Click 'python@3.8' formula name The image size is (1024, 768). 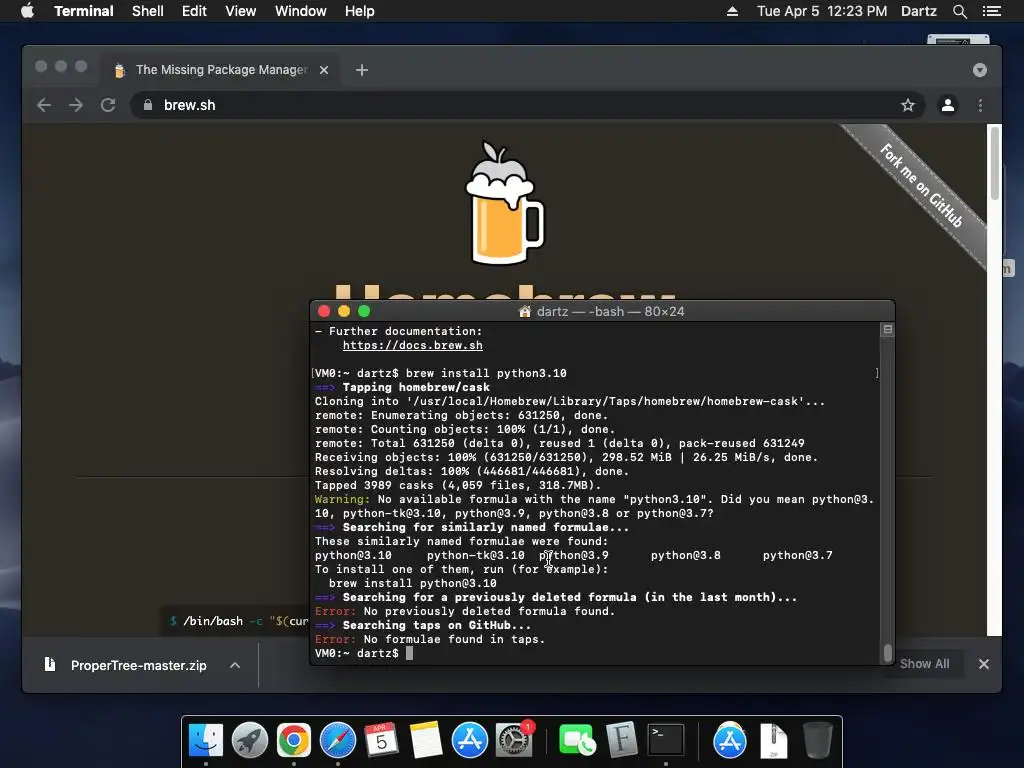[686, 555]
